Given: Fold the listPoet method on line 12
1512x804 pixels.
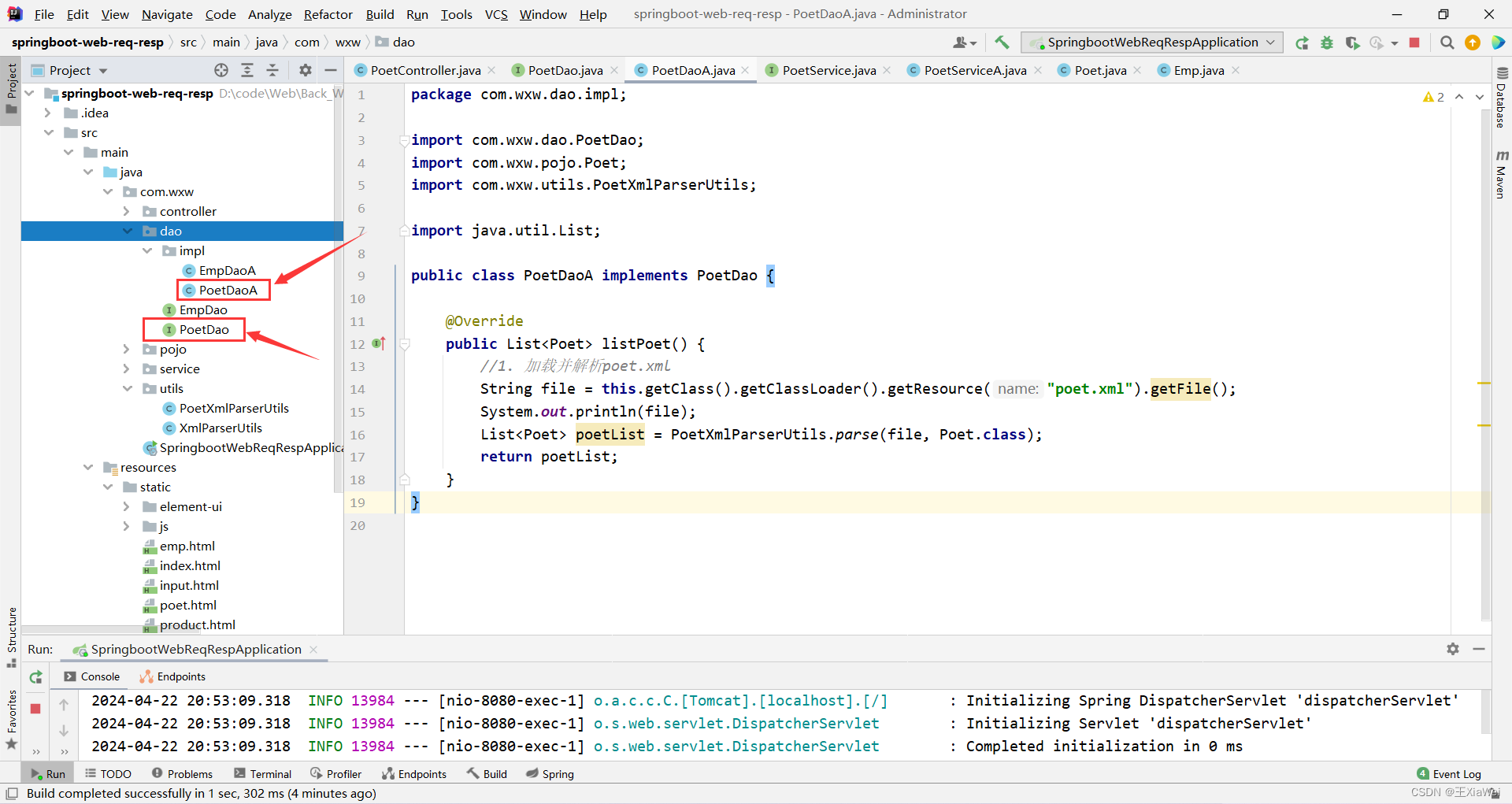Looking at the screenshot, I should pyautogui.click(x=405, y=344).
